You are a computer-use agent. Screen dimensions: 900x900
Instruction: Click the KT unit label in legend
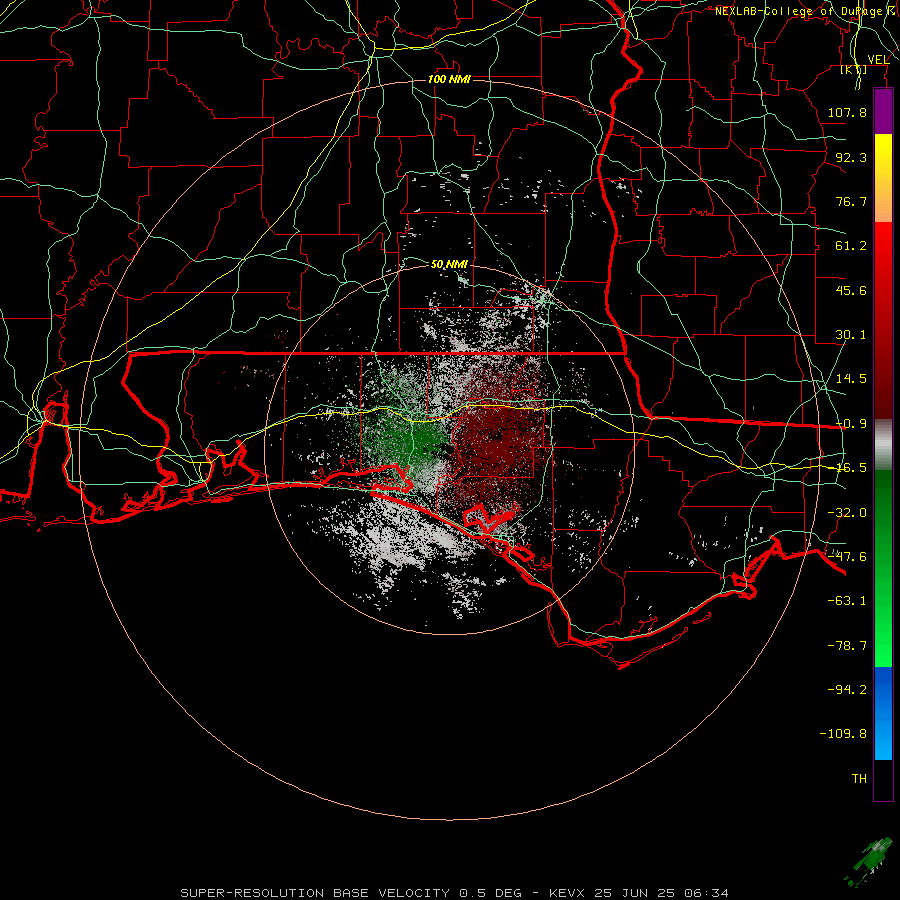854,69
